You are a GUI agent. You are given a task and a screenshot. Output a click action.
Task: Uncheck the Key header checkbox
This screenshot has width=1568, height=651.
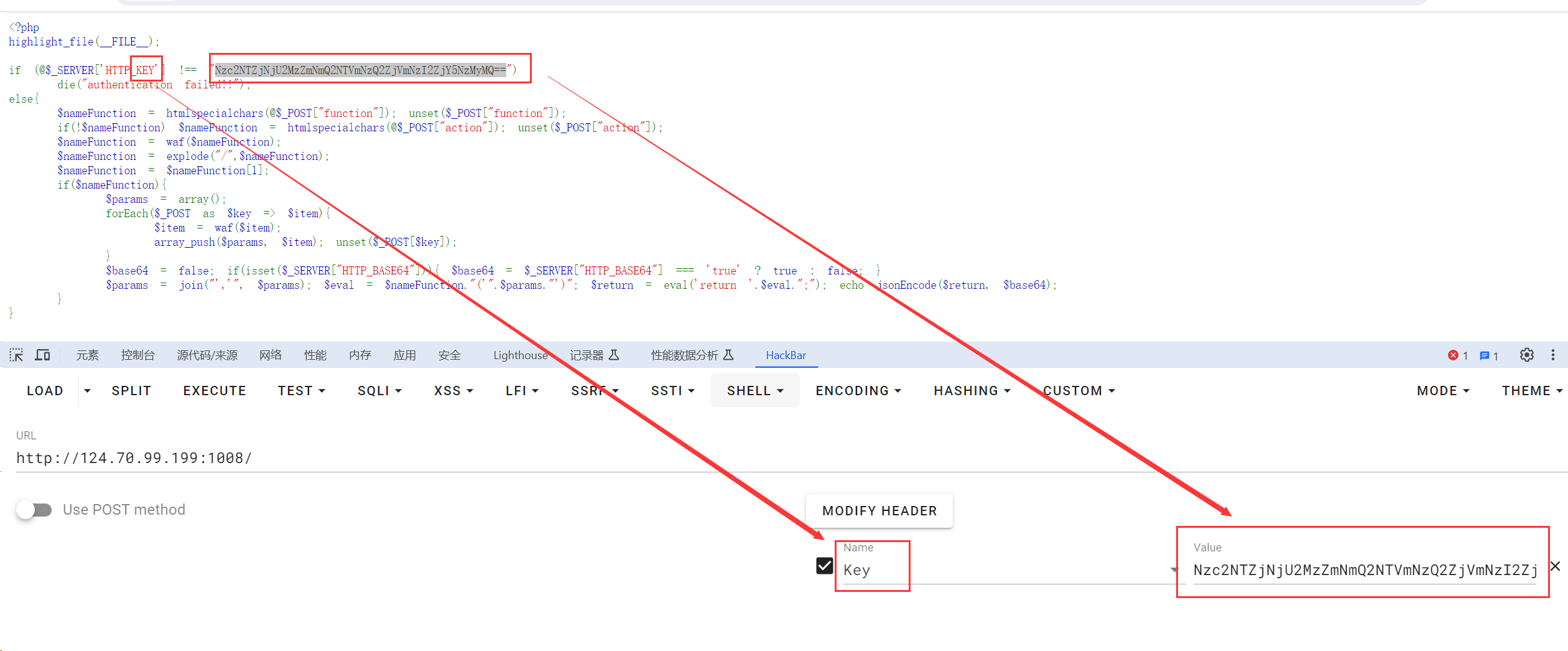click(824, 566)
